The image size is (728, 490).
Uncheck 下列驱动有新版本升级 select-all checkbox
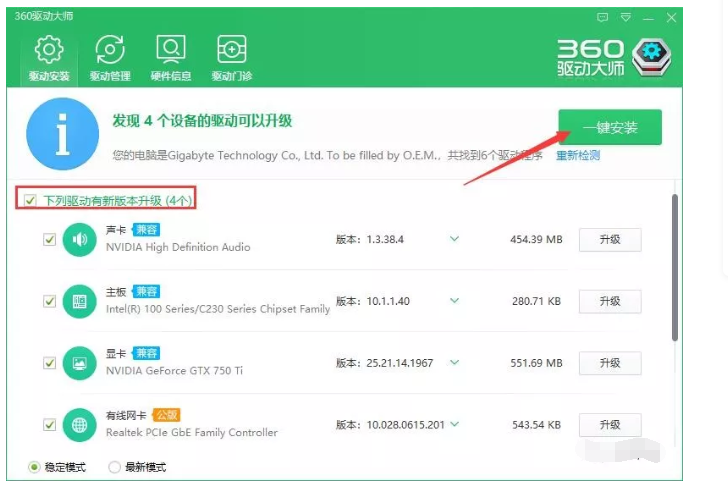[x=30, y=200]
